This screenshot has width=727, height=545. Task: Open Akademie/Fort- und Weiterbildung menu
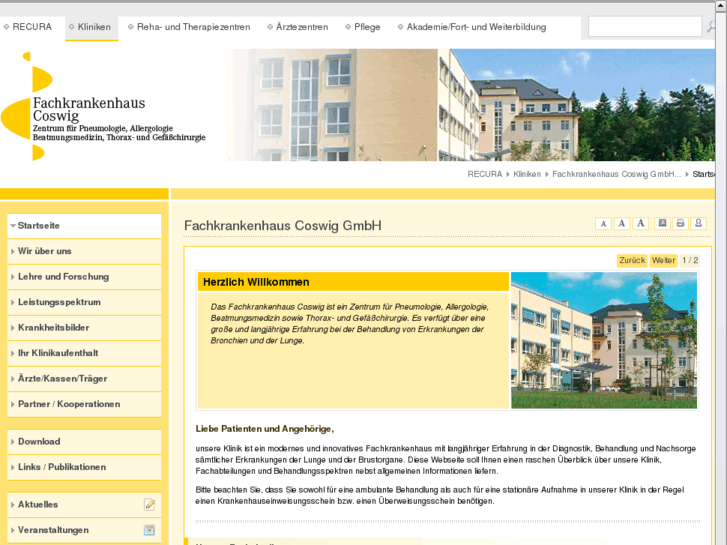(472, 27)
